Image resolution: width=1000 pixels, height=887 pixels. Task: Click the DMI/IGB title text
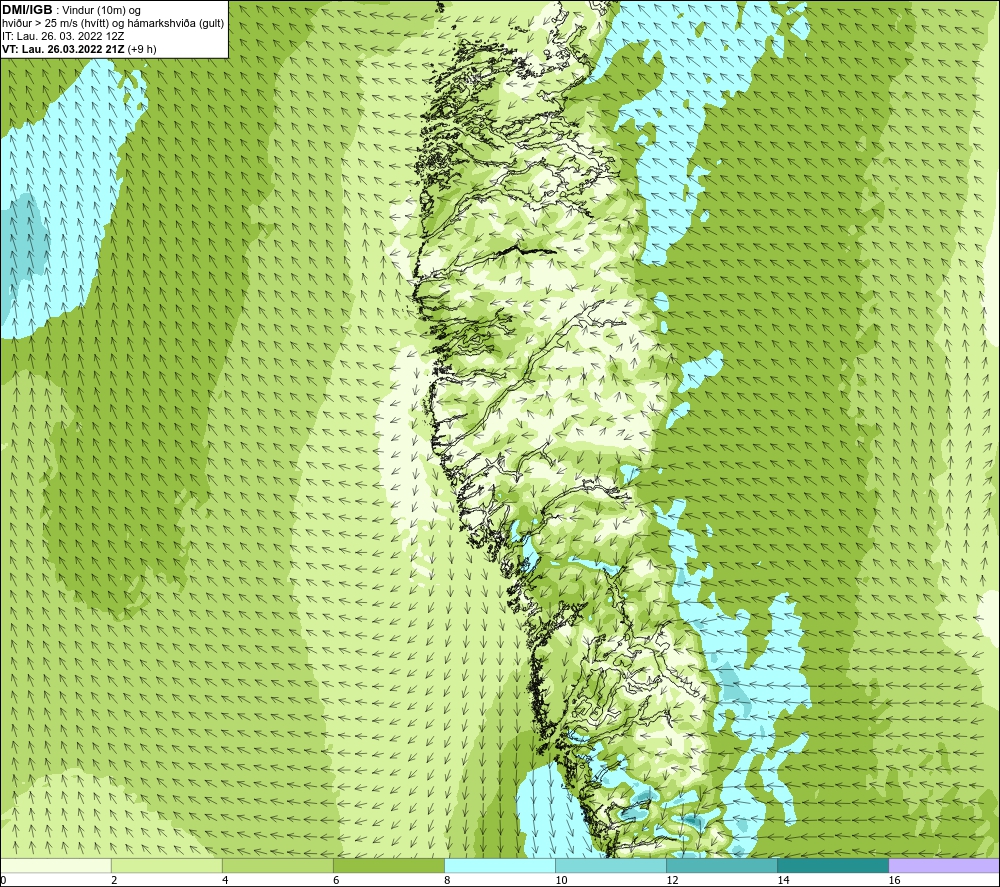[27, 10]
